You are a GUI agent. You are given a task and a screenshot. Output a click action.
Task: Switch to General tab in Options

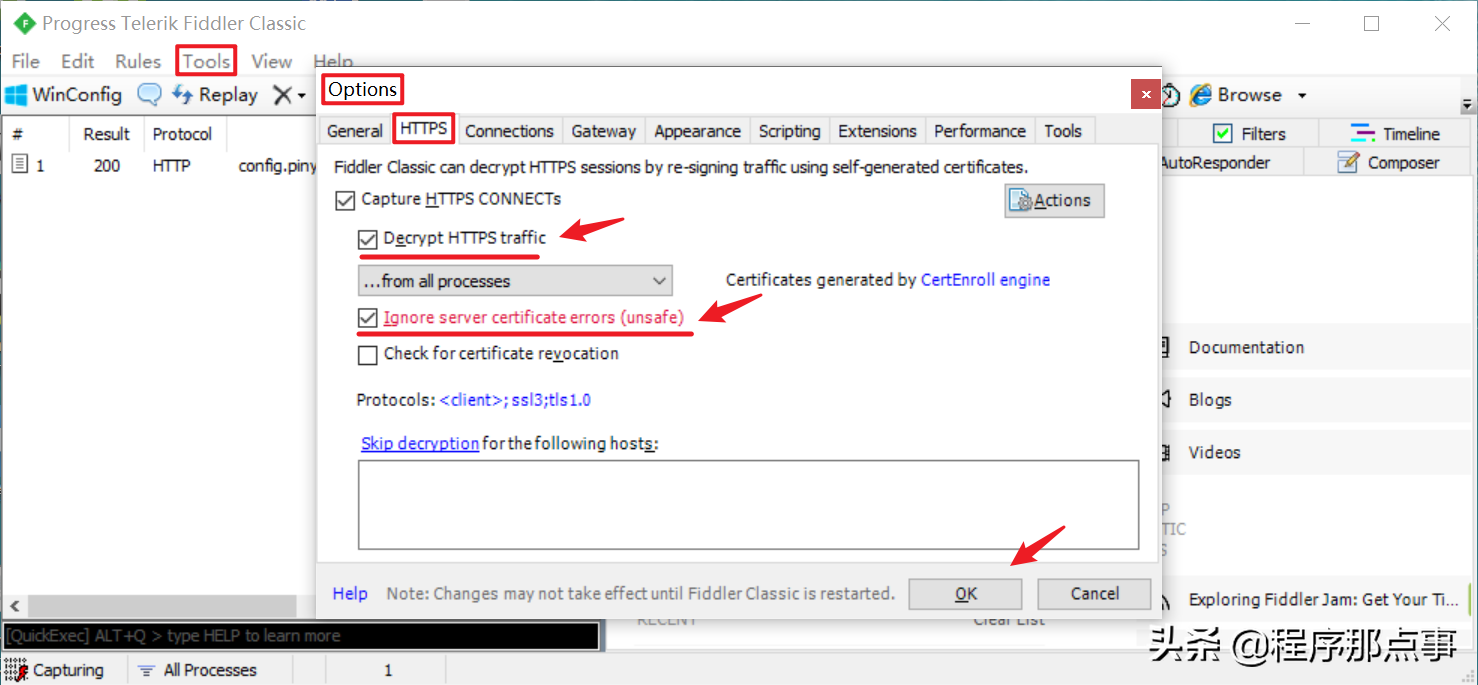tap(355, 131)
